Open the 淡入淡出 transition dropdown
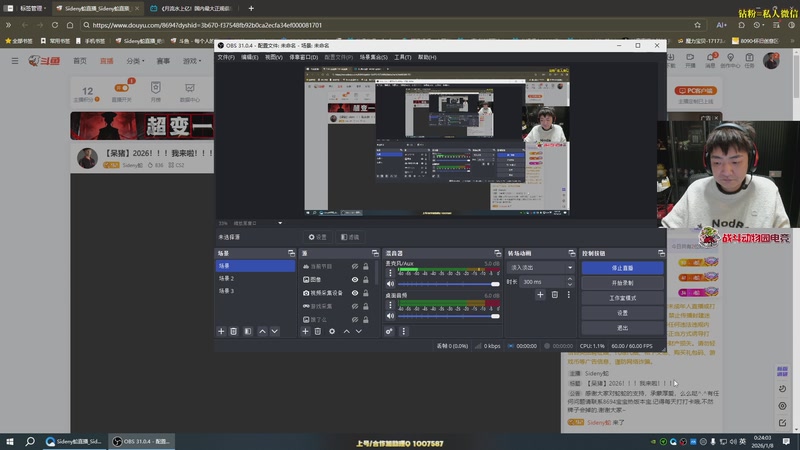Image resolution: width=800 pixels, height=450 pixels. point(540,267)
